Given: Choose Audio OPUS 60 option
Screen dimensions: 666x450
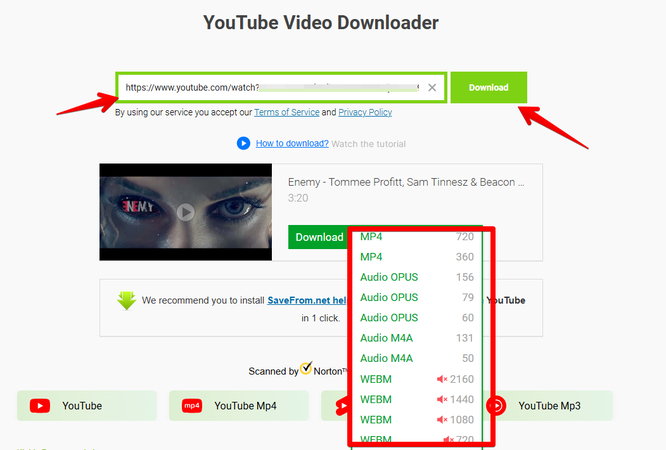Looking at the screenshot, I should (417, 318).
